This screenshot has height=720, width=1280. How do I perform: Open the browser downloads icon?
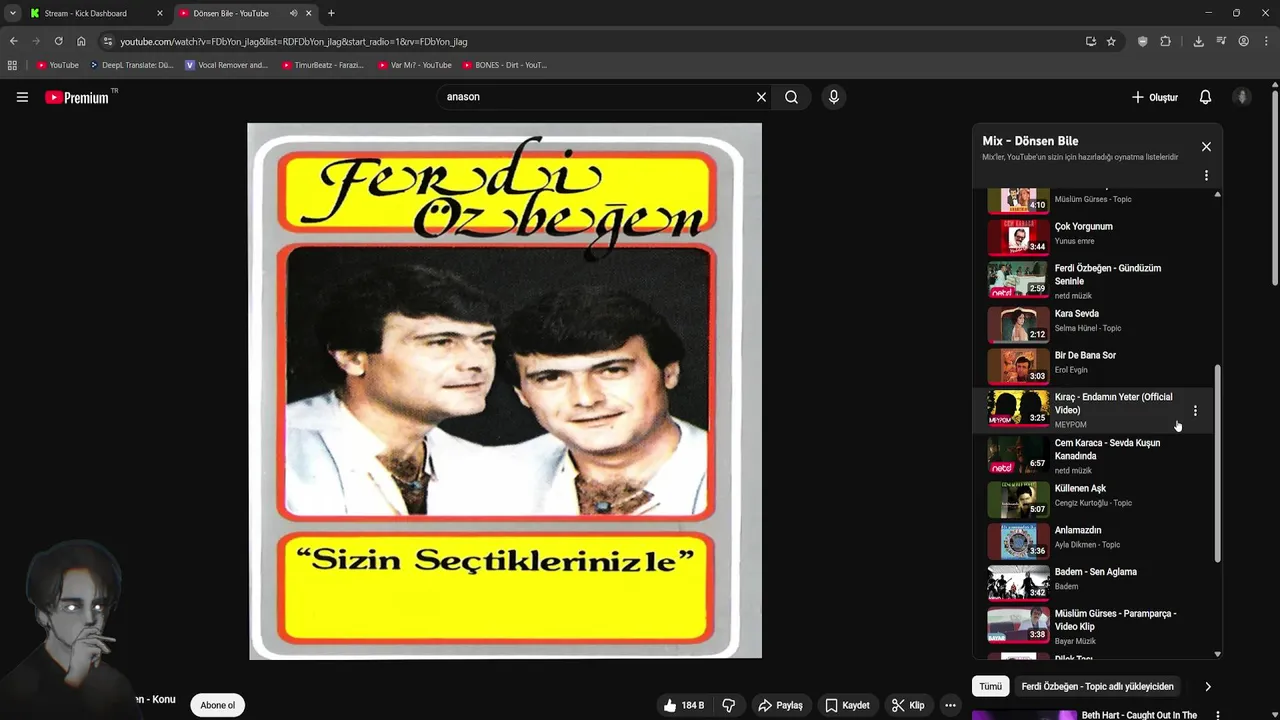point(1198,41)
